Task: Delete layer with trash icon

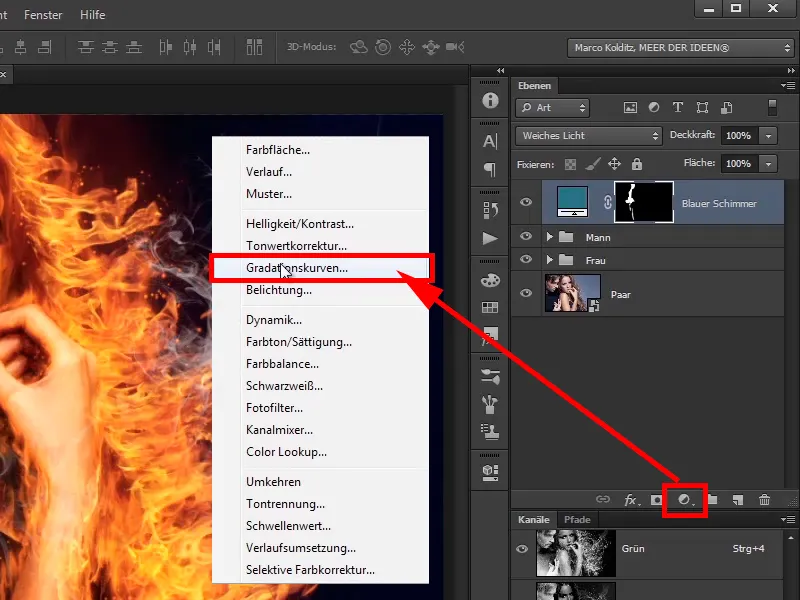Action: [764, 499]
